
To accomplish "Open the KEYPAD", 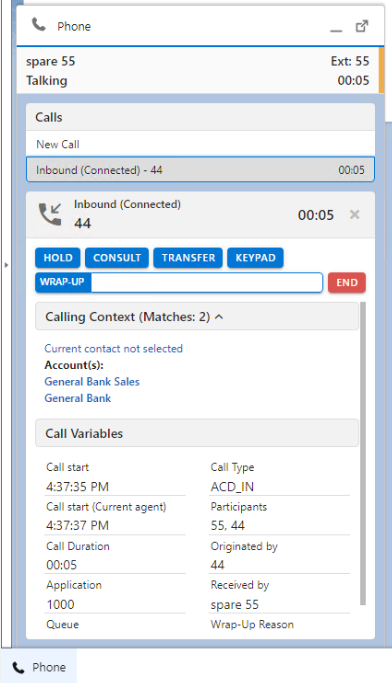I will point(255,258).
